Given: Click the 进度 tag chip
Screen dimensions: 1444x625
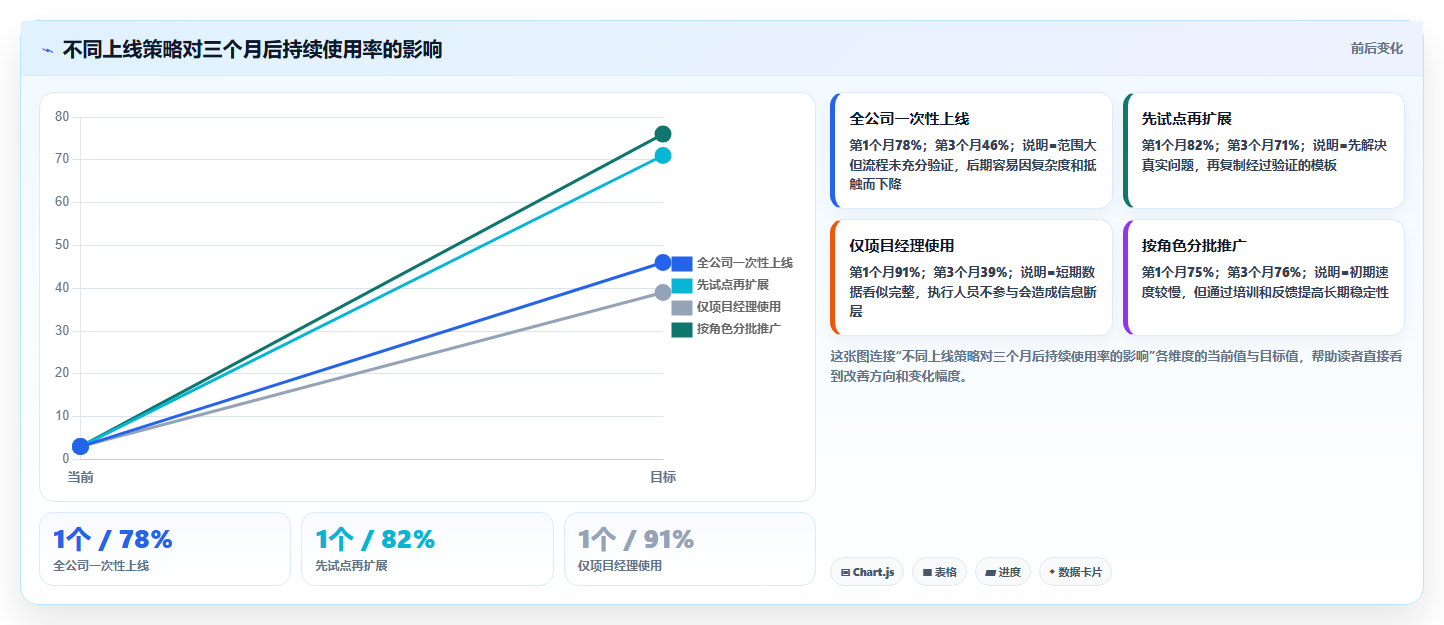Looking at the screenshot, I should click(1003, 572).
